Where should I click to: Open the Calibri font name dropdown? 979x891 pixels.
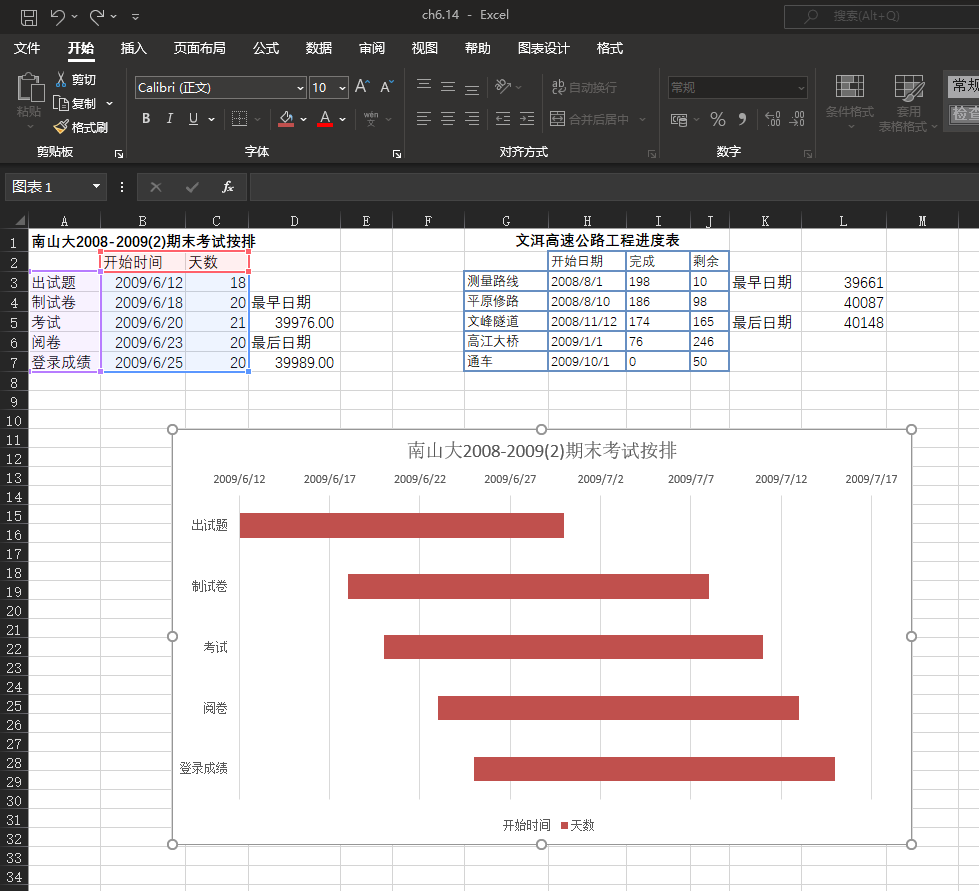(300, 88)
